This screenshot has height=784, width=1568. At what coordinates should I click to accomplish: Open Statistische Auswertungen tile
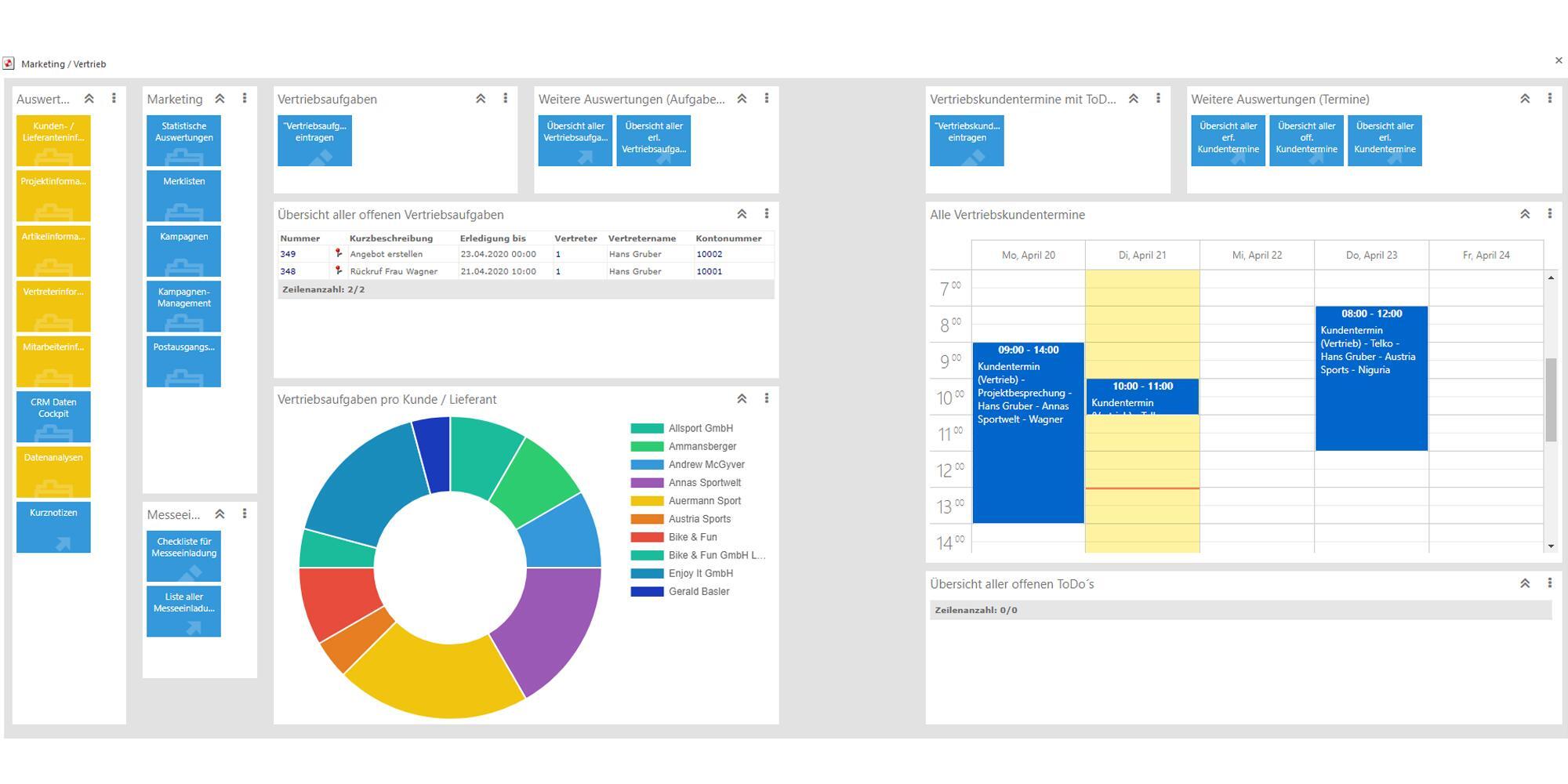[x=183, y=140]
